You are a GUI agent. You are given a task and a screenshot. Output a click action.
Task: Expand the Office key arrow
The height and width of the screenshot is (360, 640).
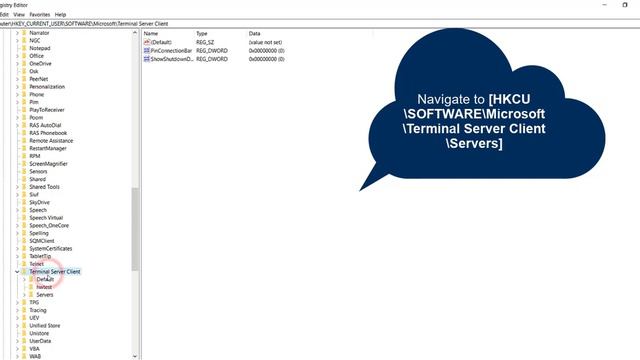(x=17, y=56)
